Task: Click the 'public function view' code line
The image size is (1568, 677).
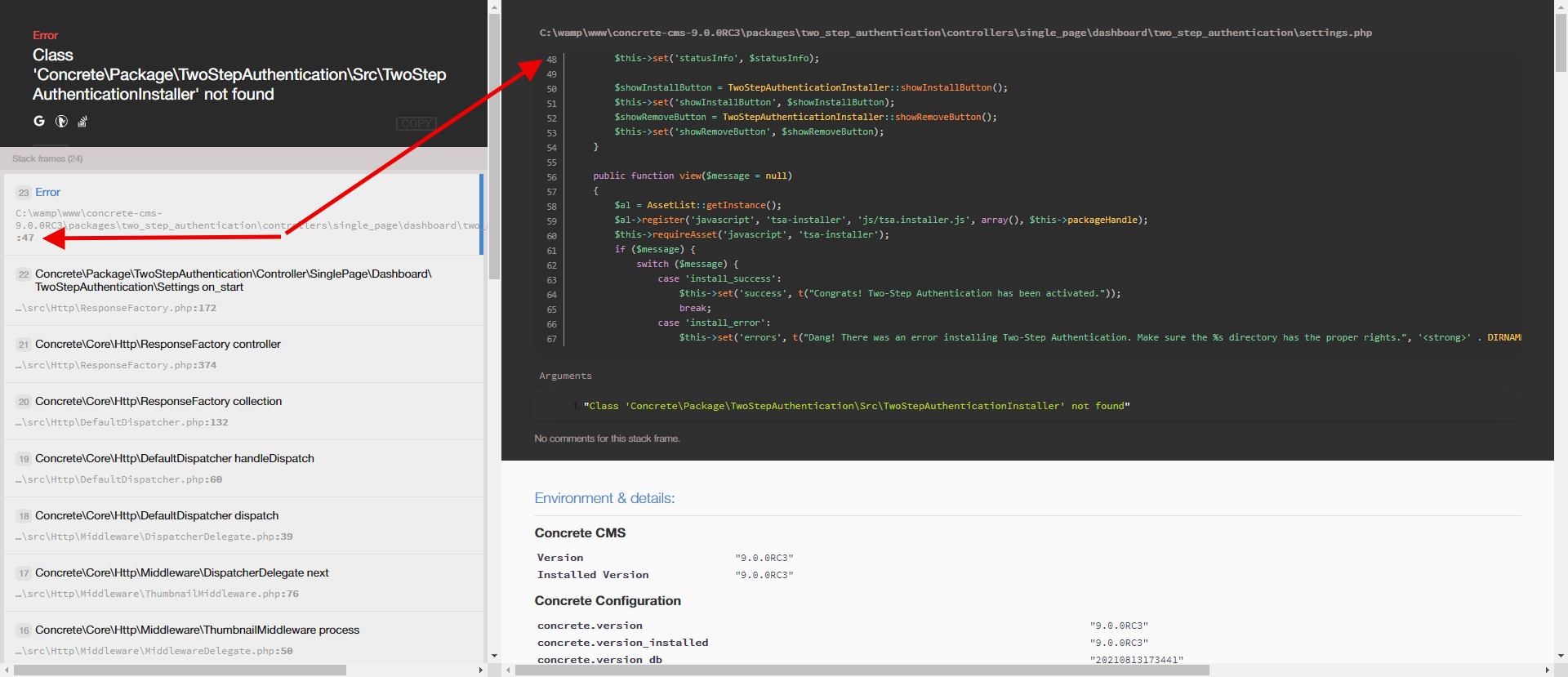Action: click(x=693, y=176)
